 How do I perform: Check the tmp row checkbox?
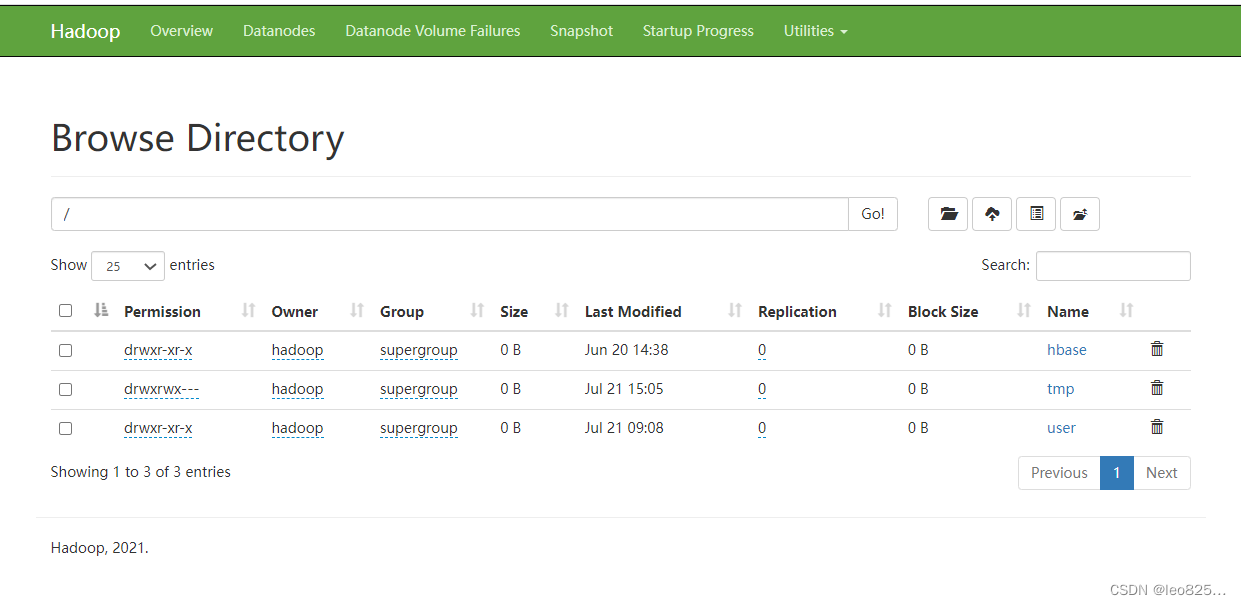point(65,389)
